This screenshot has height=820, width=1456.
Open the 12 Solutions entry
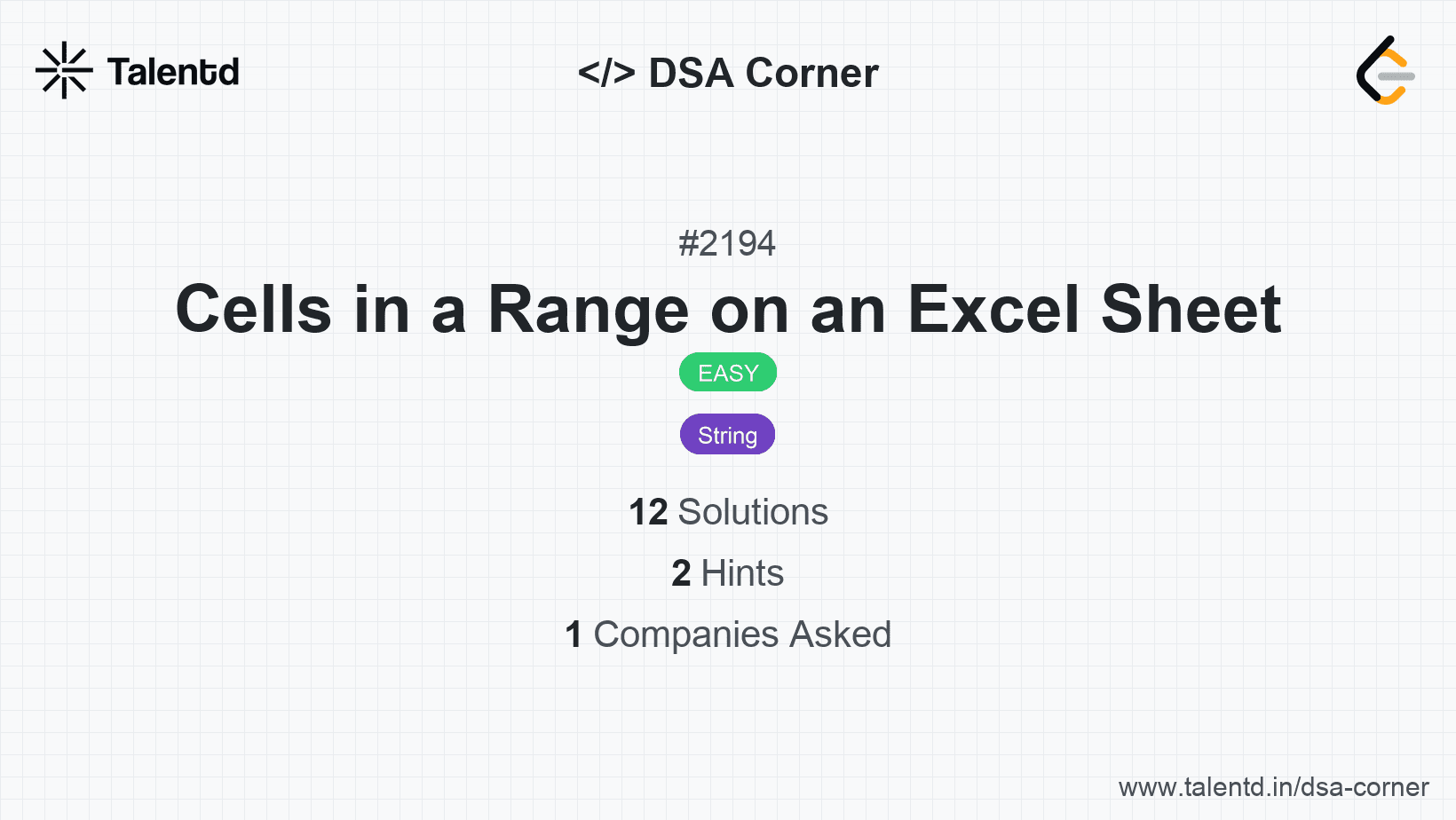point(728,512)
